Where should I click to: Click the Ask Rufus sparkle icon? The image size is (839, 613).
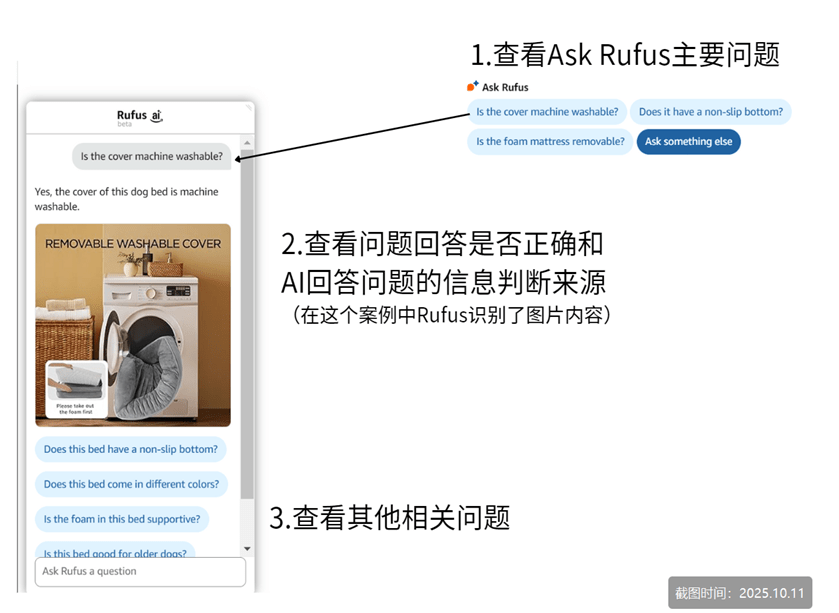point(472,86)
